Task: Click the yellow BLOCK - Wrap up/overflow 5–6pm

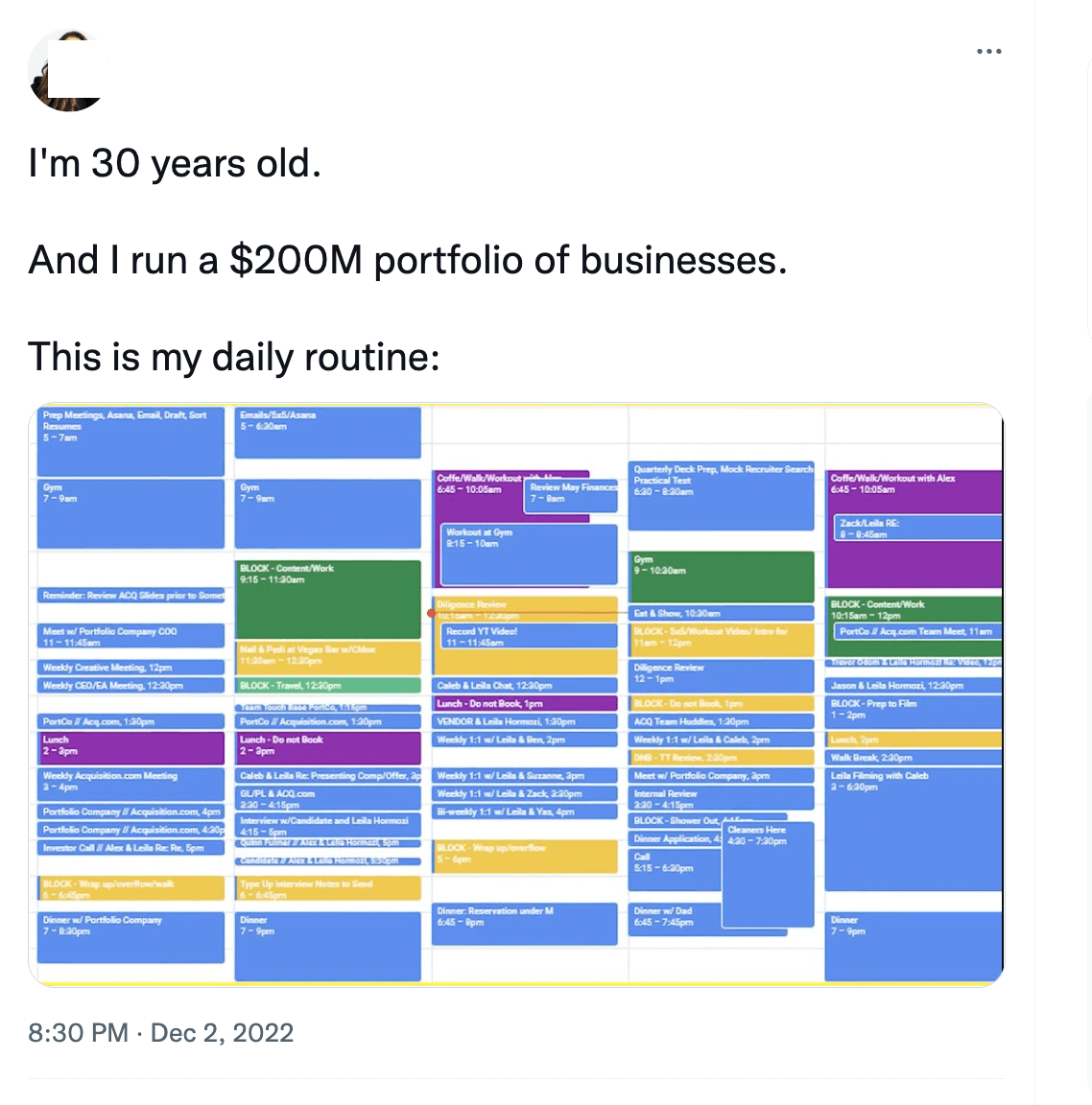Action: [525, 857]
